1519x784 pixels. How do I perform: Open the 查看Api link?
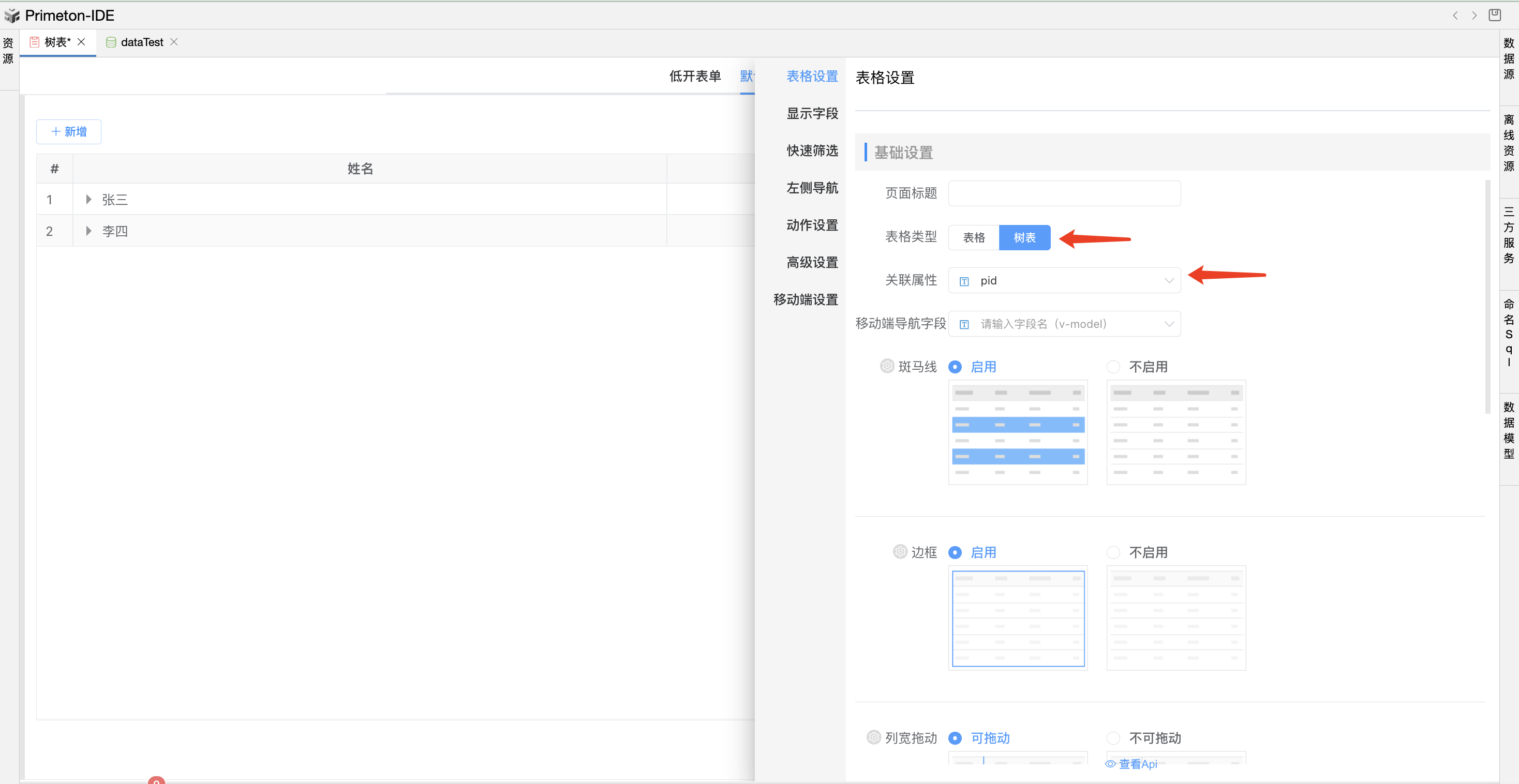(1131, 764)
